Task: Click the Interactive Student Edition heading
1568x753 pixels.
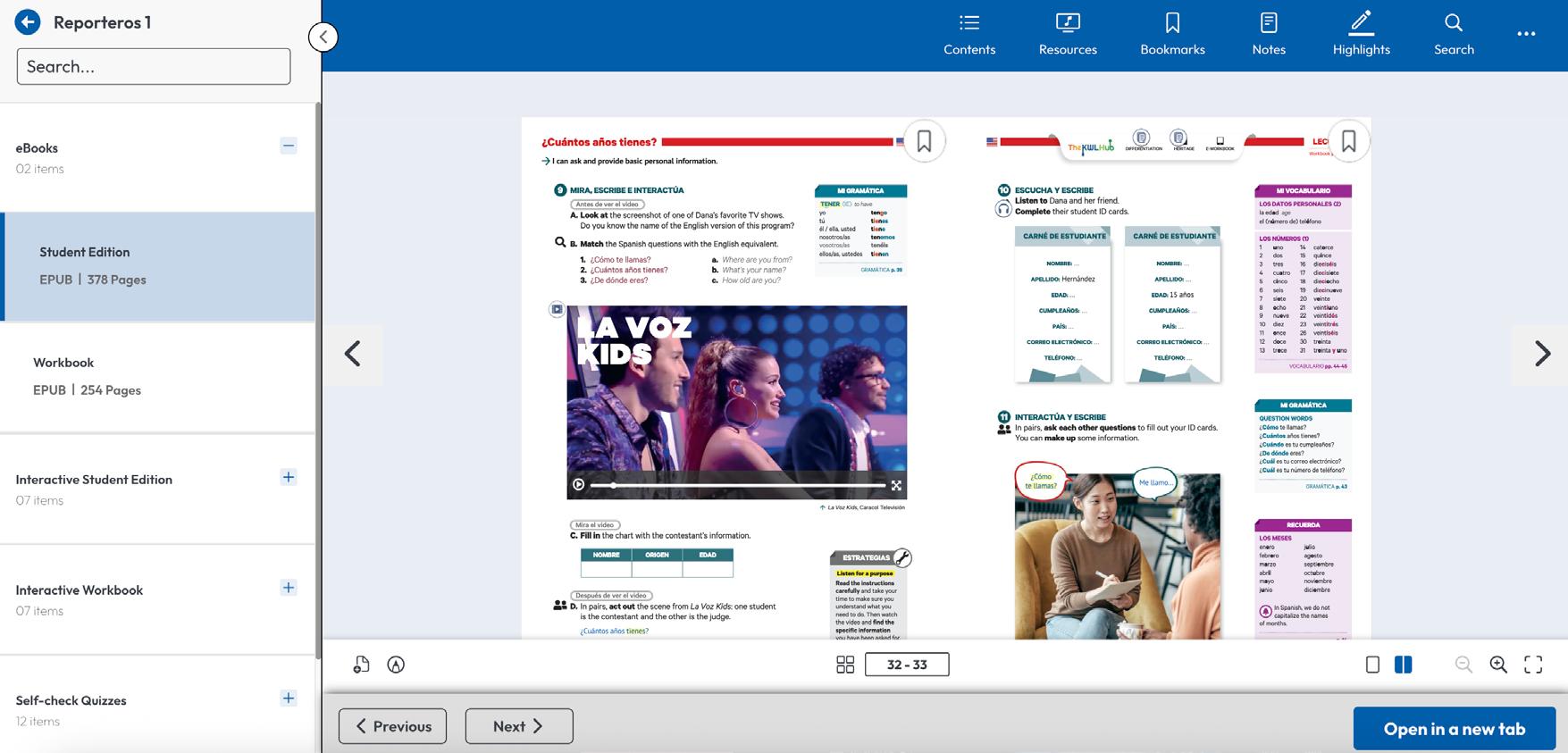Action: (94, 480)
